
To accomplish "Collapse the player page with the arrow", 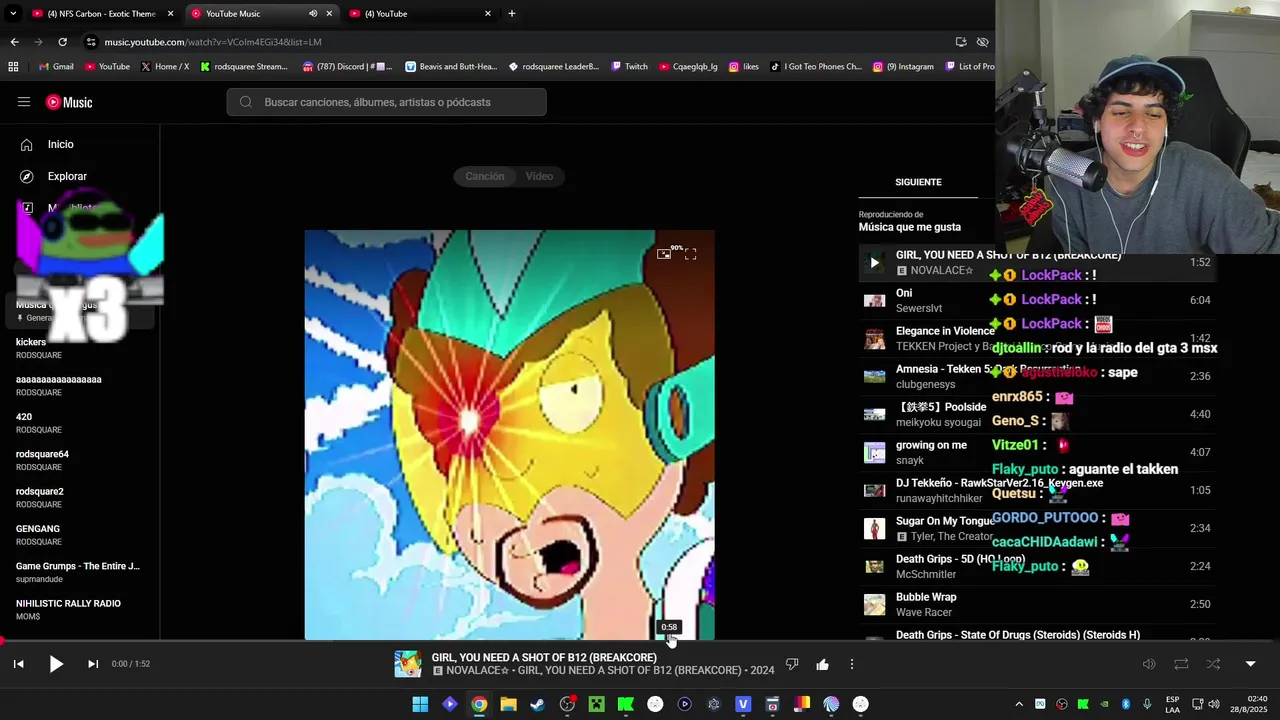I will click(1250, 664).
